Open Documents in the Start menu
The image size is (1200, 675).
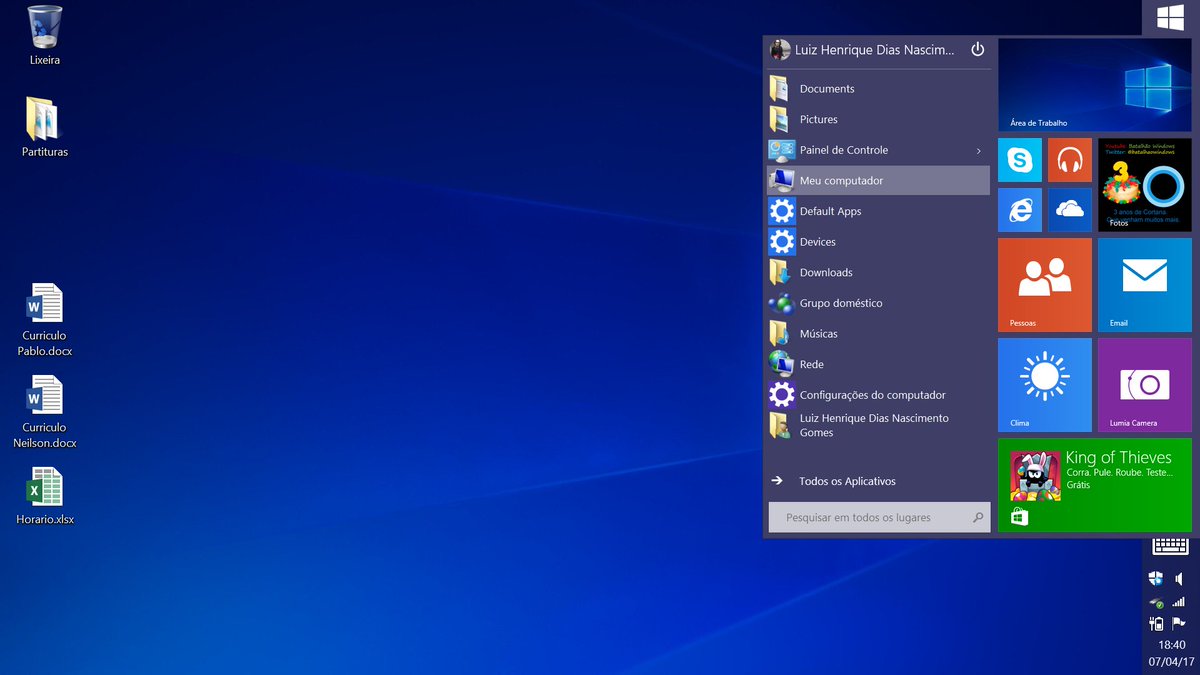pyautogui.click(x=879, y=89)
